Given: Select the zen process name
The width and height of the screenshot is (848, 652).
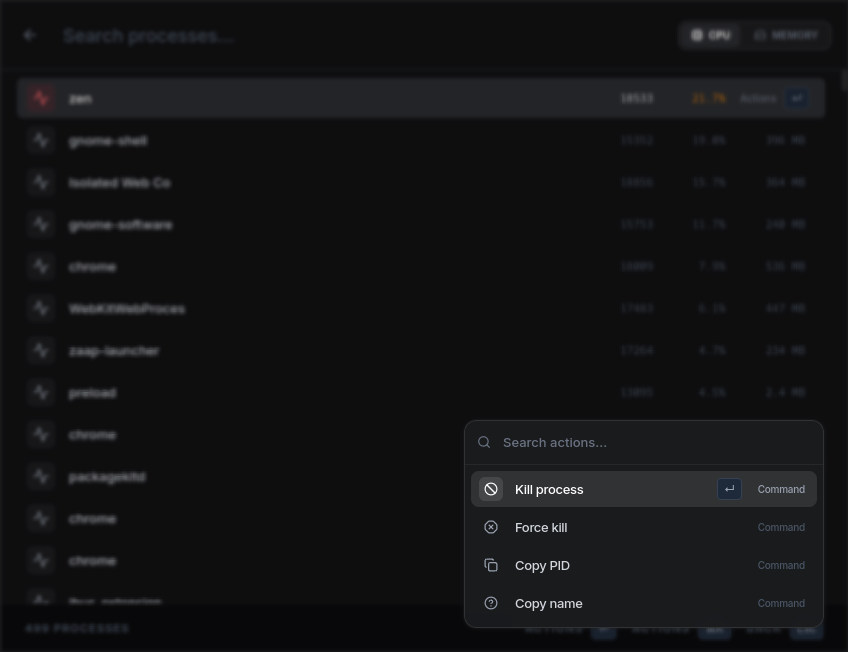Looking at the screenshot, I should pos(80,99).
